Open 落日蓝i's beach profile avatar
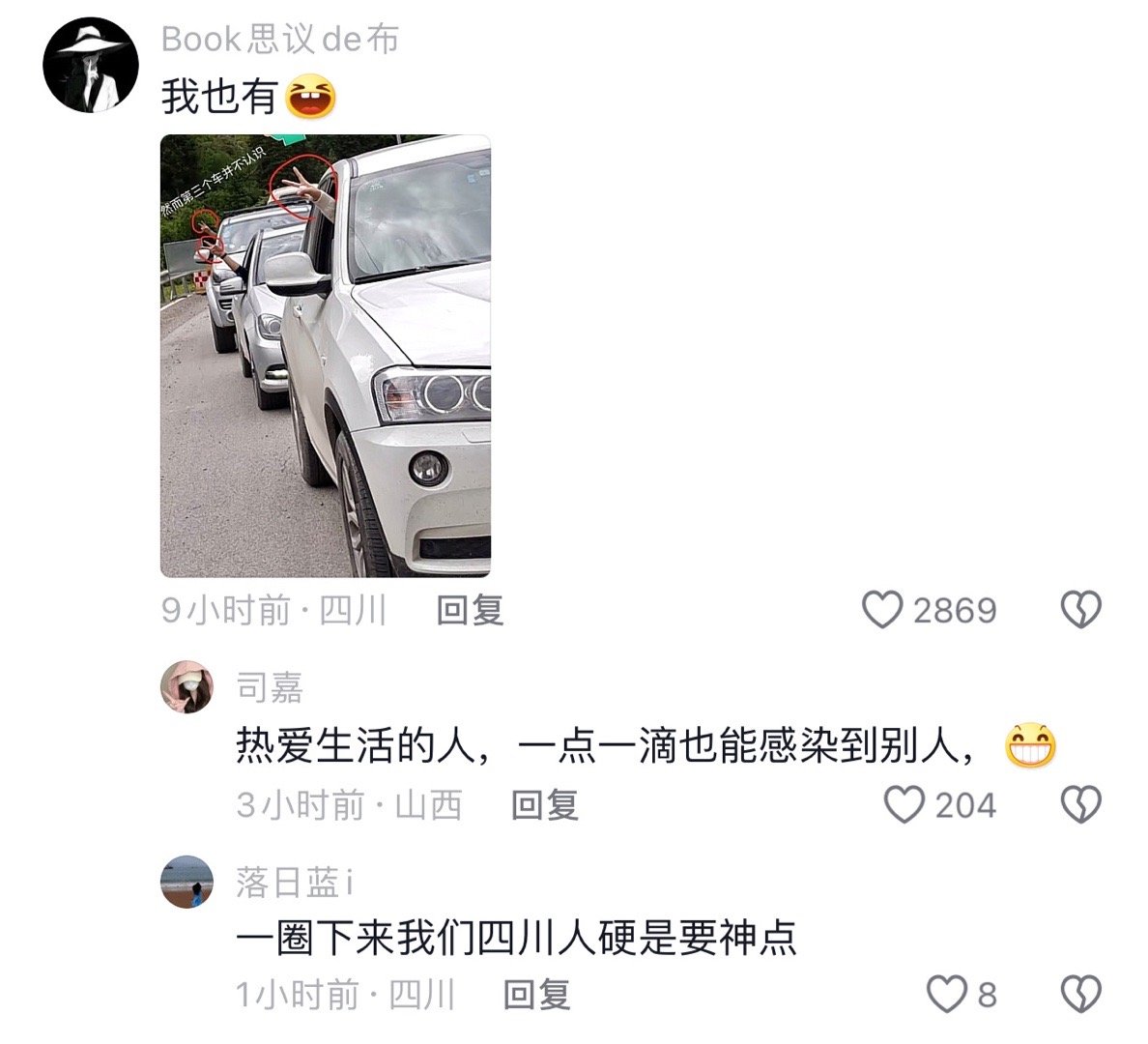Screen dimensions: 1148x1044 (x=187, y=882)
